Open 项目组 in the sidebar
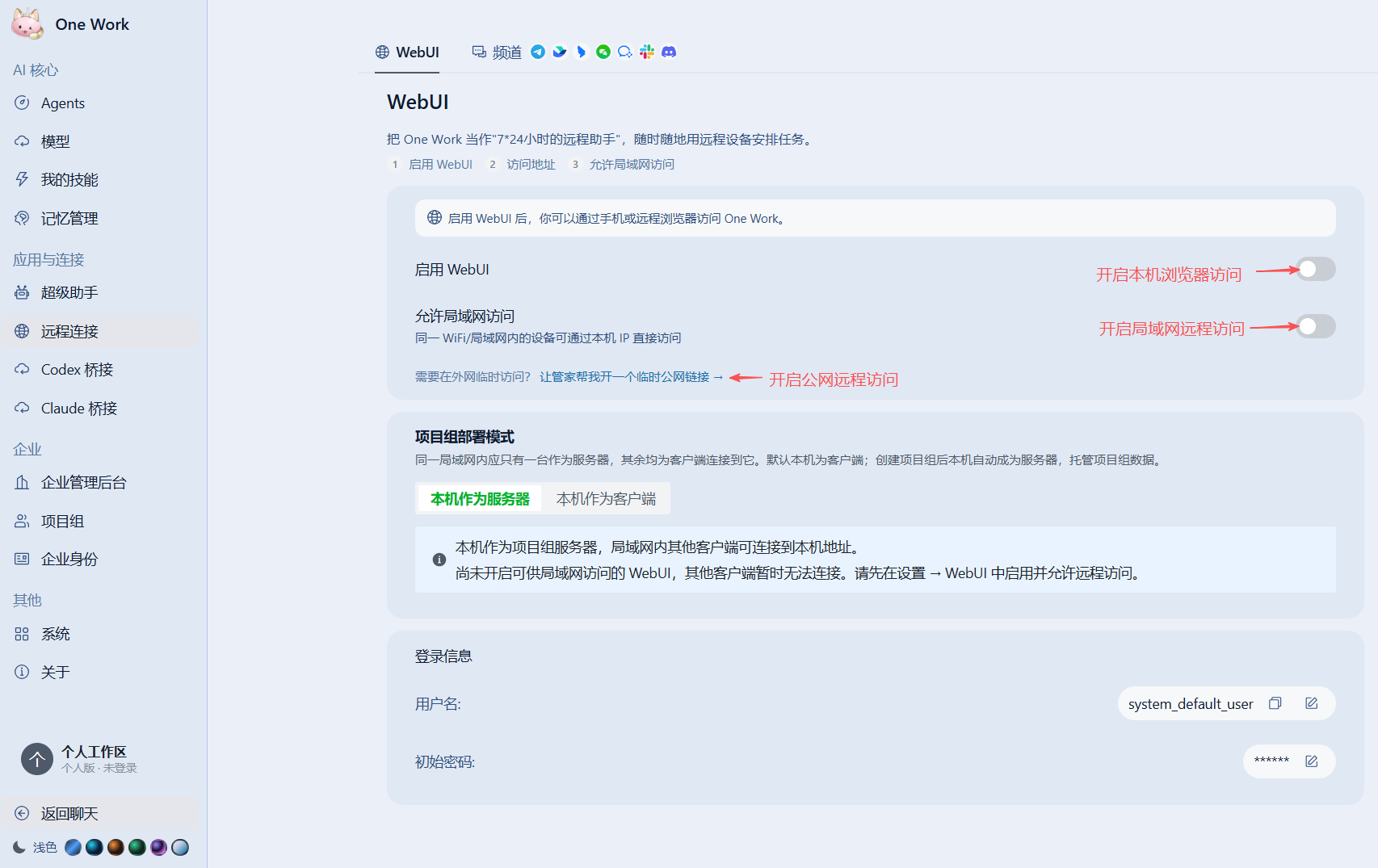 pos(102,521)
